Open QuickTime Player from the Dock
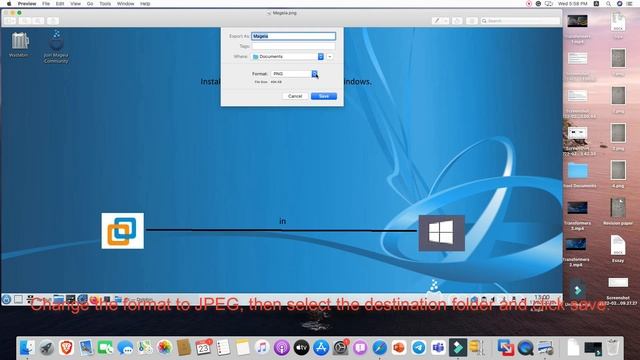 click(x=525, y=348)
